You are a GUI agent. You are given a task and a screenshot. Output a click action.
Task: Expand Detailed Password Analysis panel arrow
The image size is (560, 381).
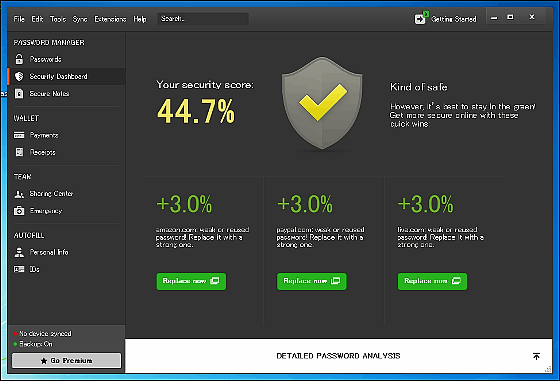(536, 356)
